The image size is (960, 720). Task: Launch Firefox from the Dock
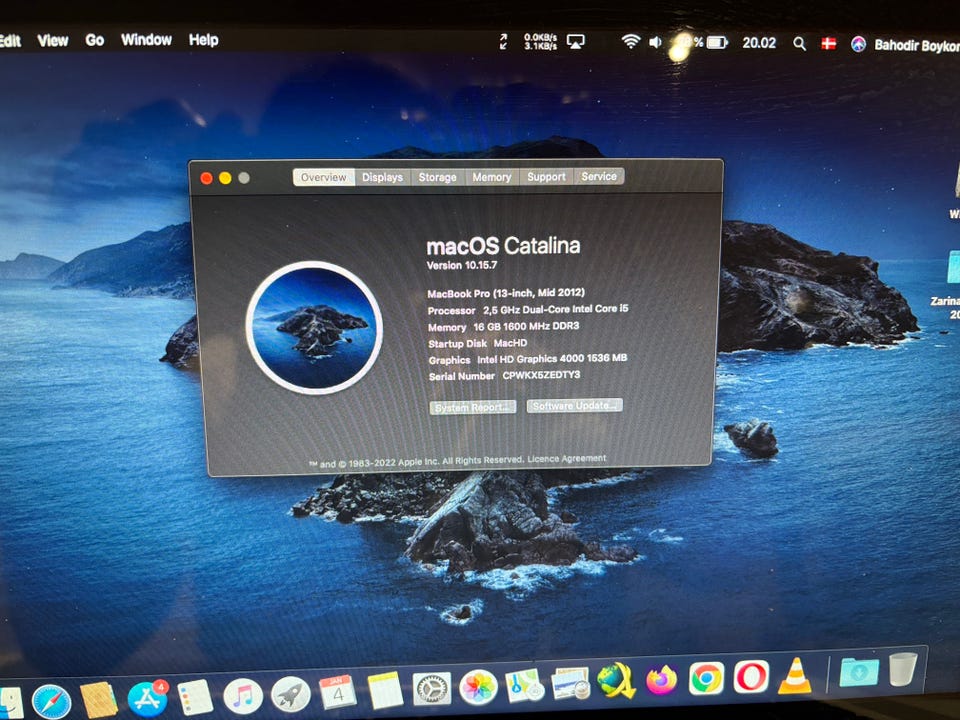pos(661,680)
